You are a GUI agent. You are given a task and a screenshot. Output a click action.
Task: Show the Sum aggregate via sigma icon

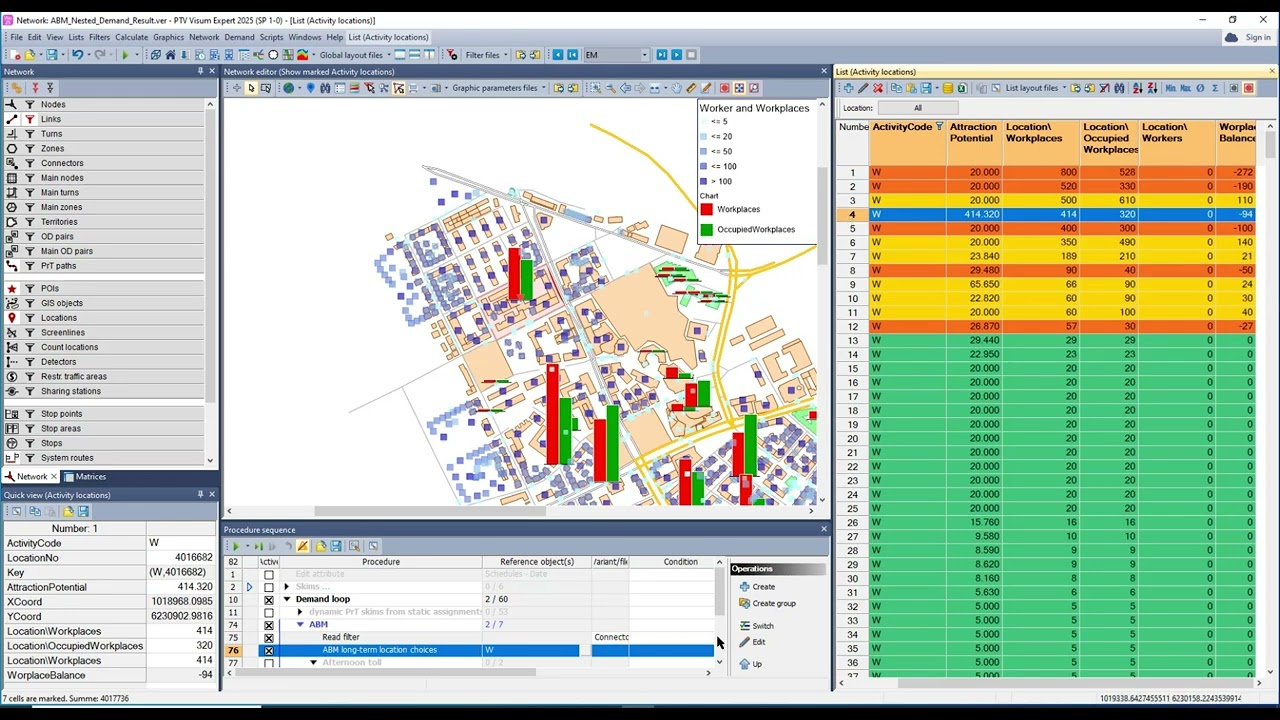(x=1215, y=88)
